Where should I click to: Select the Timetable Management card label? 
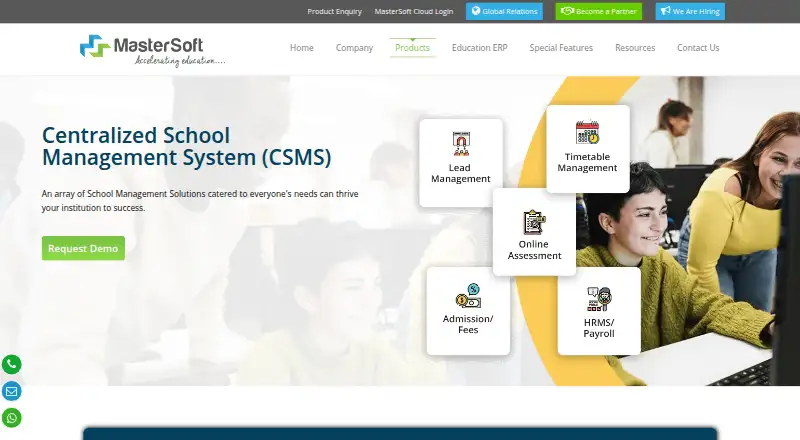tap(587, 162)
